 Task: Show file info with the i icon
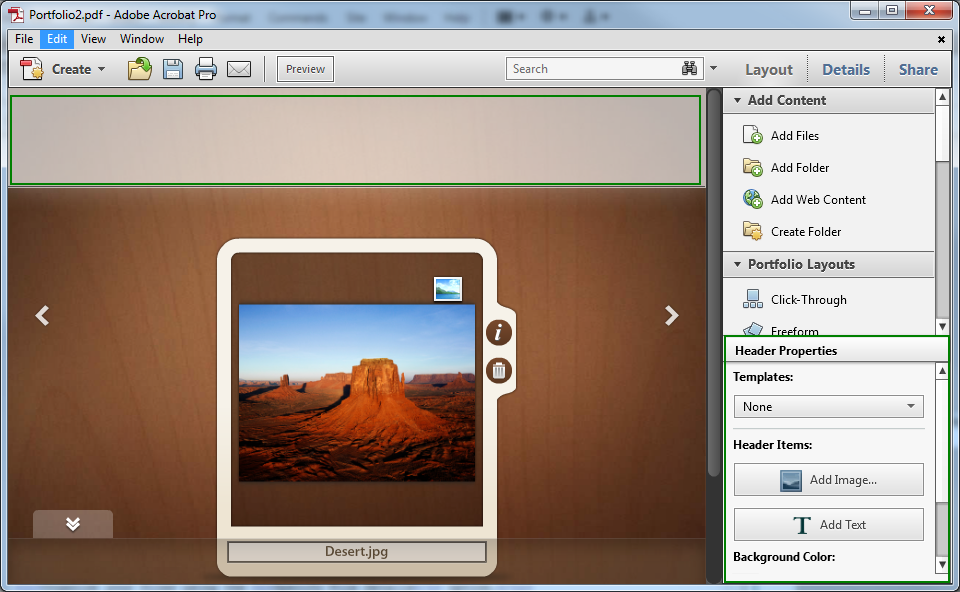pos(499,333)
